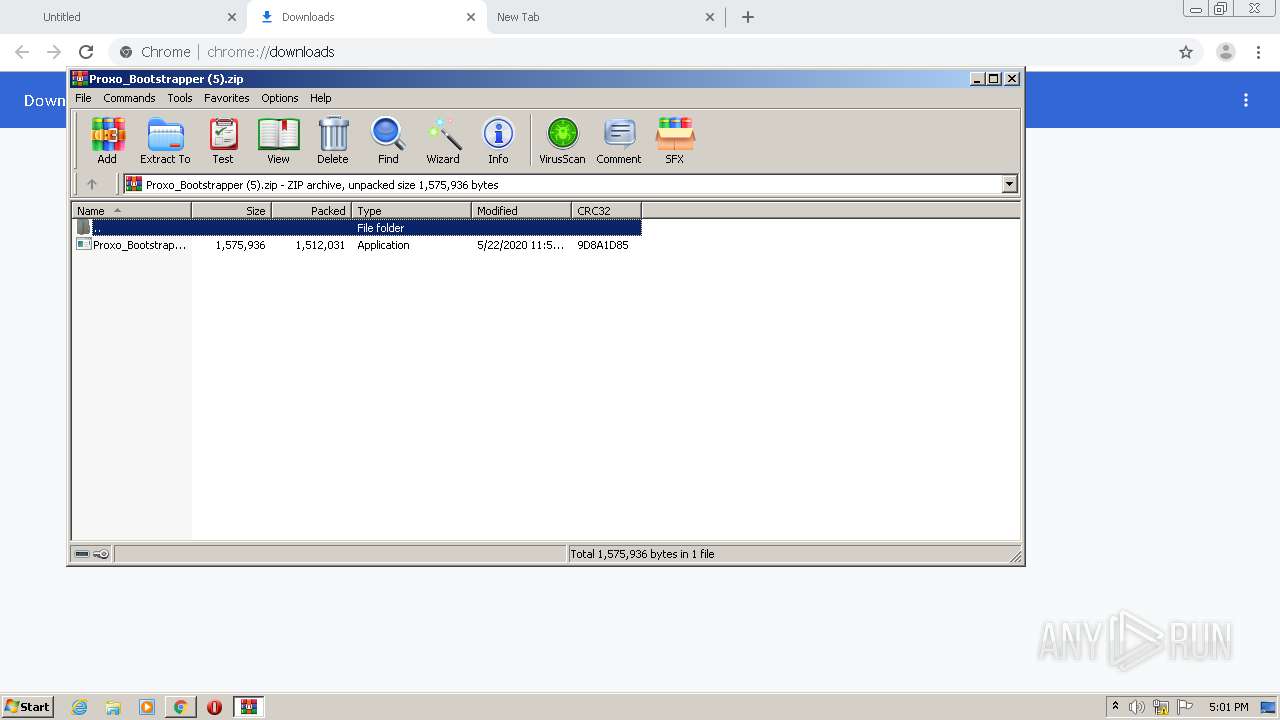Click the WinRAR taskbar button
This screenshot has height=720, width=1280.
(x=249, y=707)
